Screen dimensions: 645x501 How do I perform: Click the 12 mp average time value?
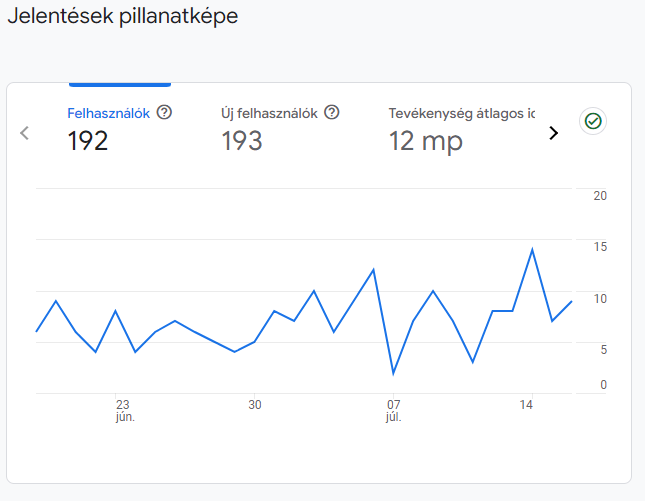425,142
